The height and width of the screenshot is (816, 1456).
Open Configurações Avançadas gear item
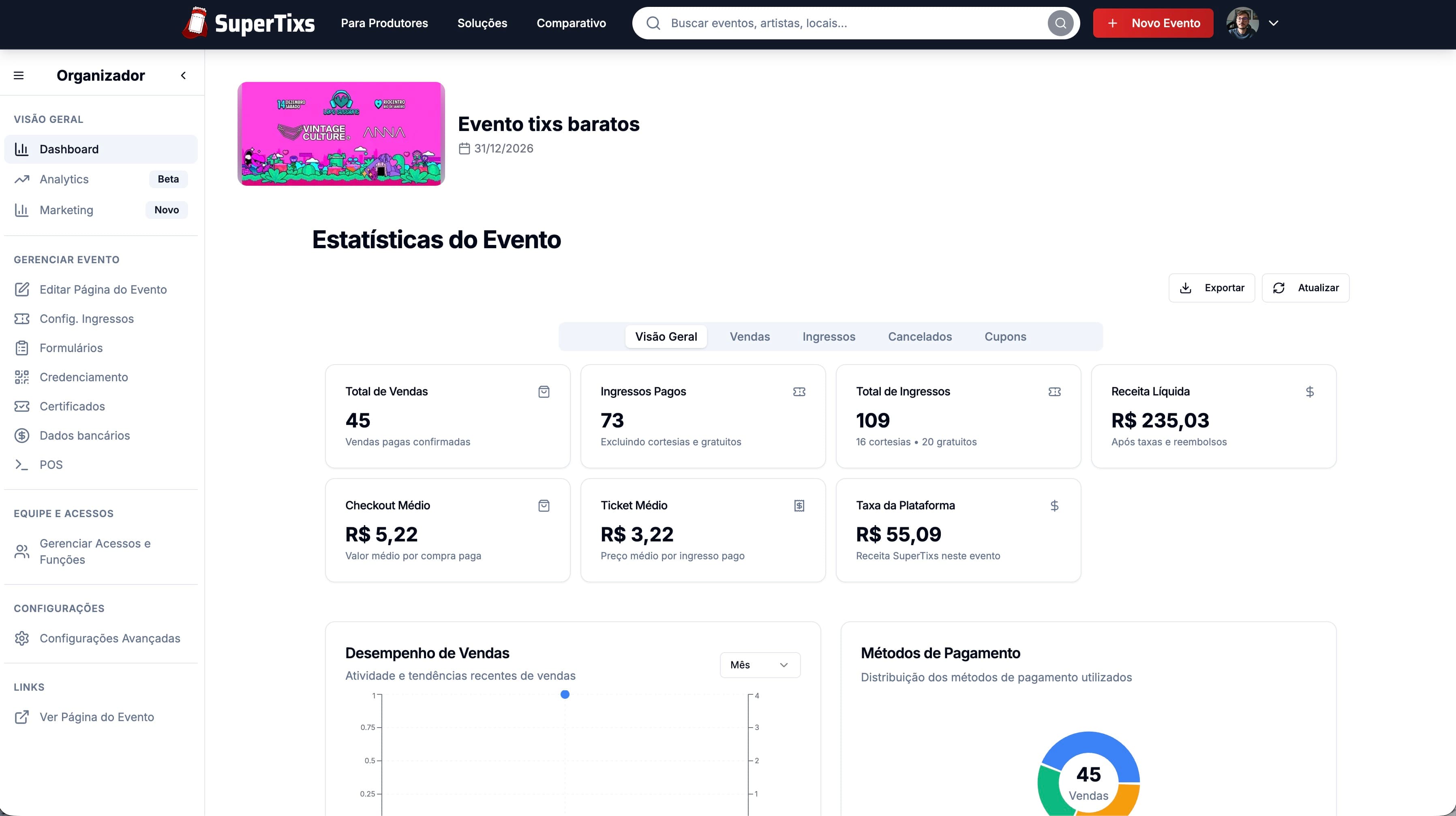click(101, 638)
